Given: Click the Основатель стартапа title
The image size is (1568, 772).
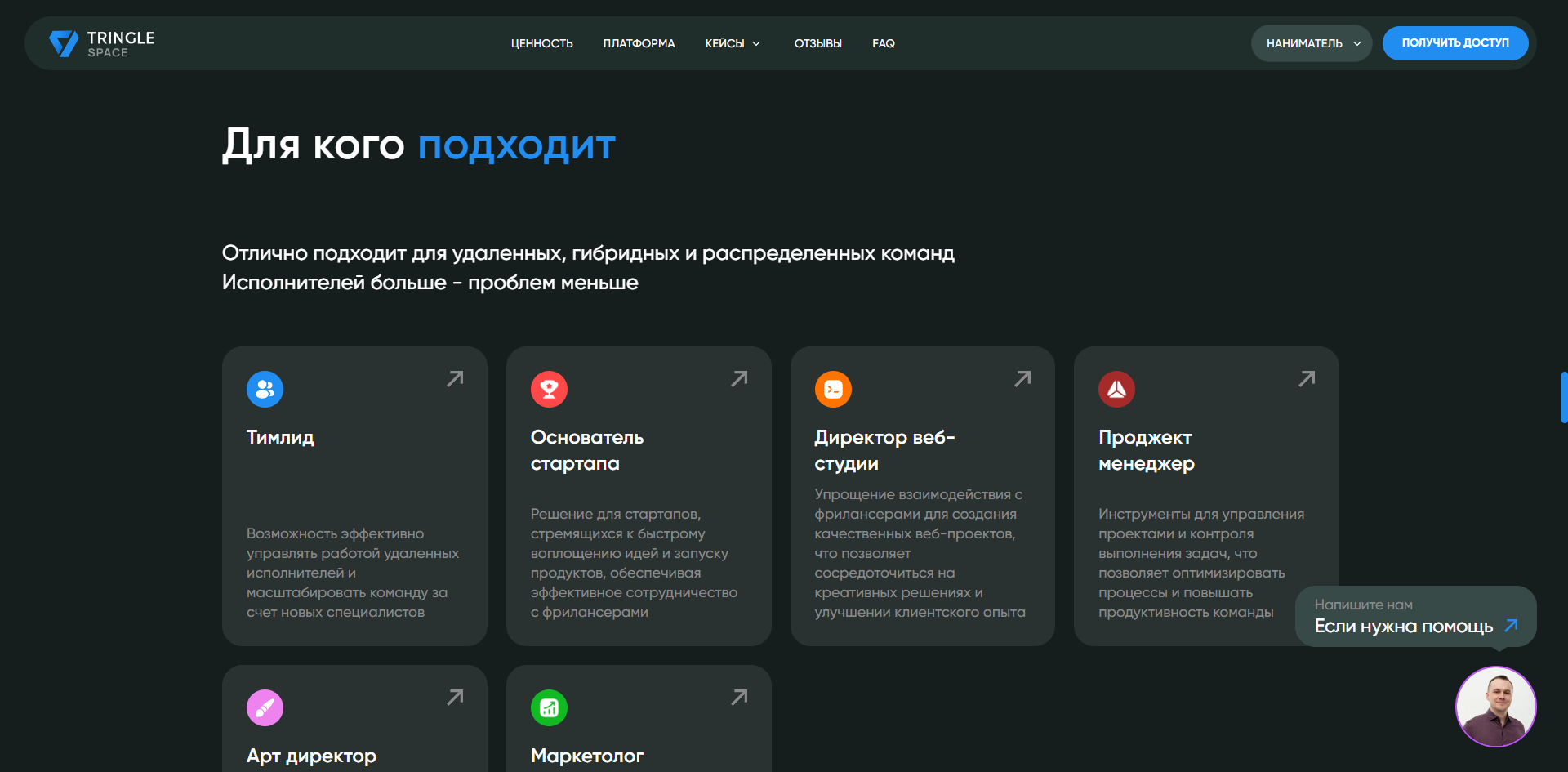Looking at the screenshot, I should [x=587, y=450].
